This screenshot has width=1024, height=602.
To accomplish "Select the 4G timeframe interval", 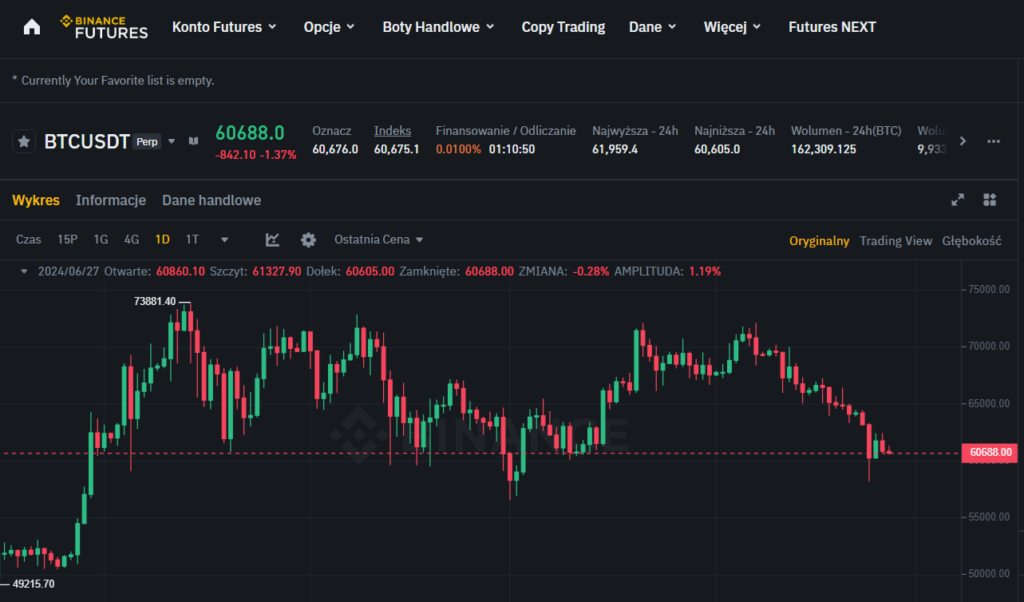I will pos(131,240).
